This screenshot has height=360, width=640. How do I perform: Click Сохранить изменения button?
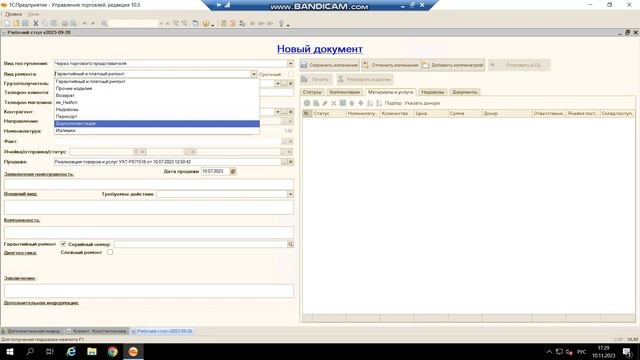point(329,65)
